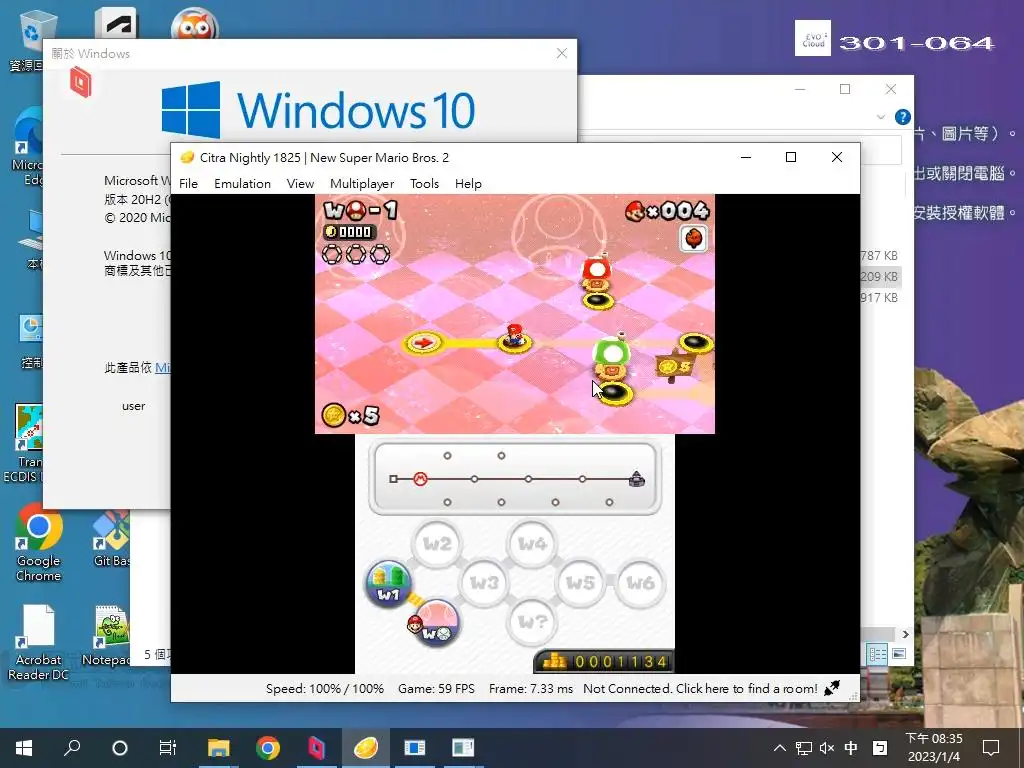Click the clock showing 08:35

tap(934, 739)
